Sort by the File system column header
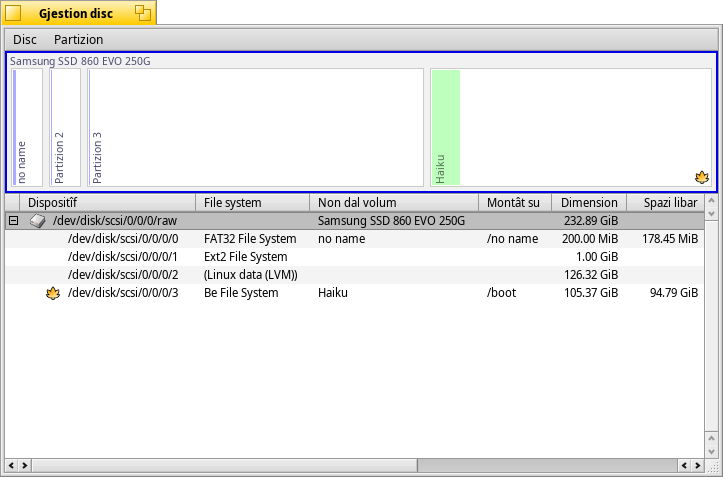This screenshot has width=723, height=477. pyautogui.click(x=253, y=203)
